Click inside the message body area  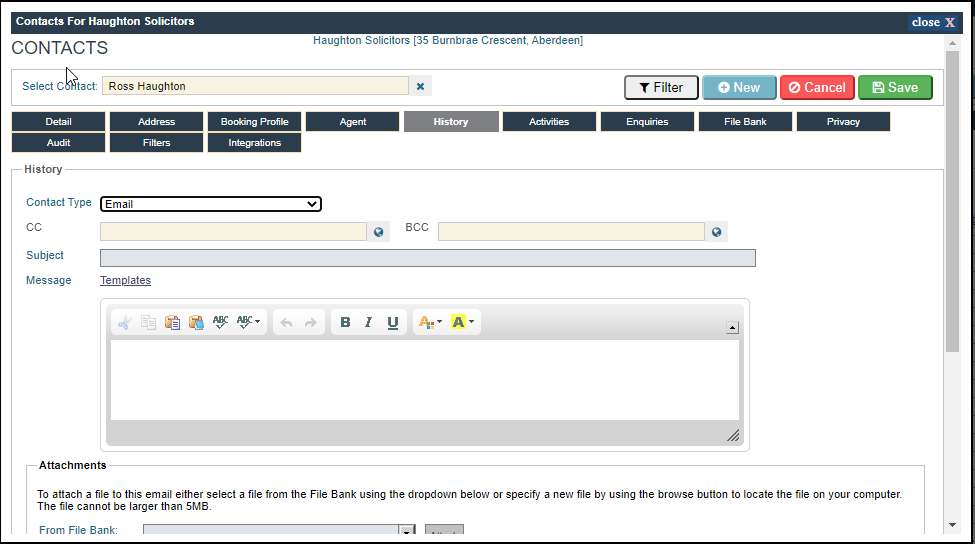[x=425, y=380]
